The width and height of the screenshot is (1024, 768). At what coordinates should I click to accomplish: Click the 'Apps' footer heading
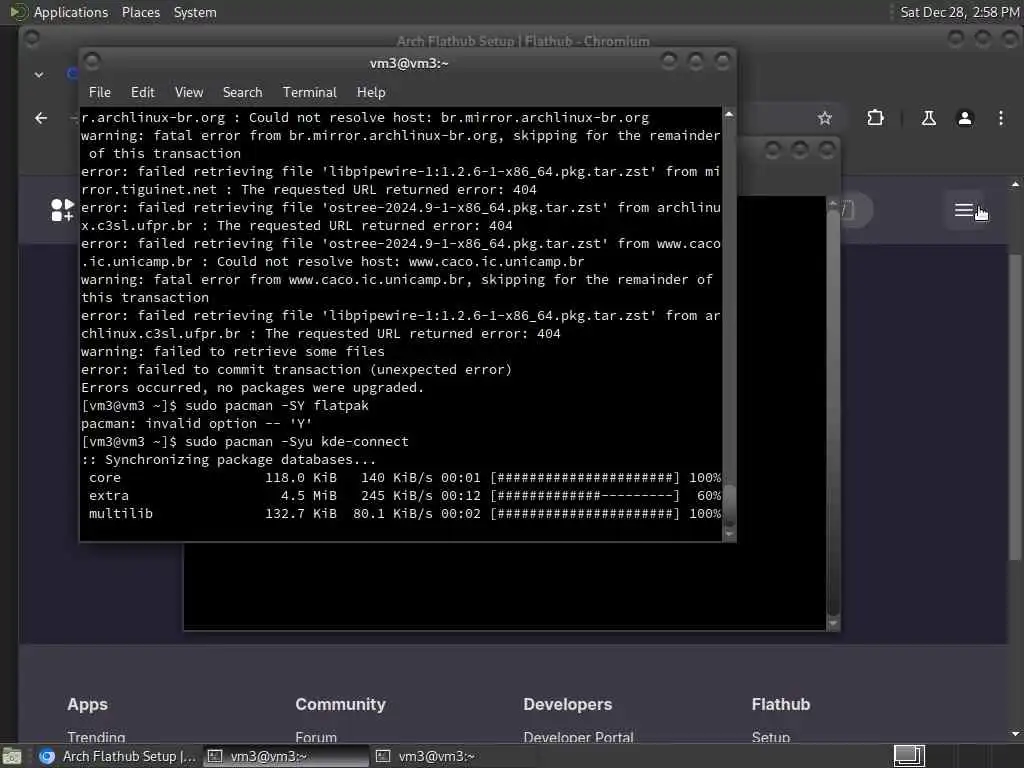(88, 705)
